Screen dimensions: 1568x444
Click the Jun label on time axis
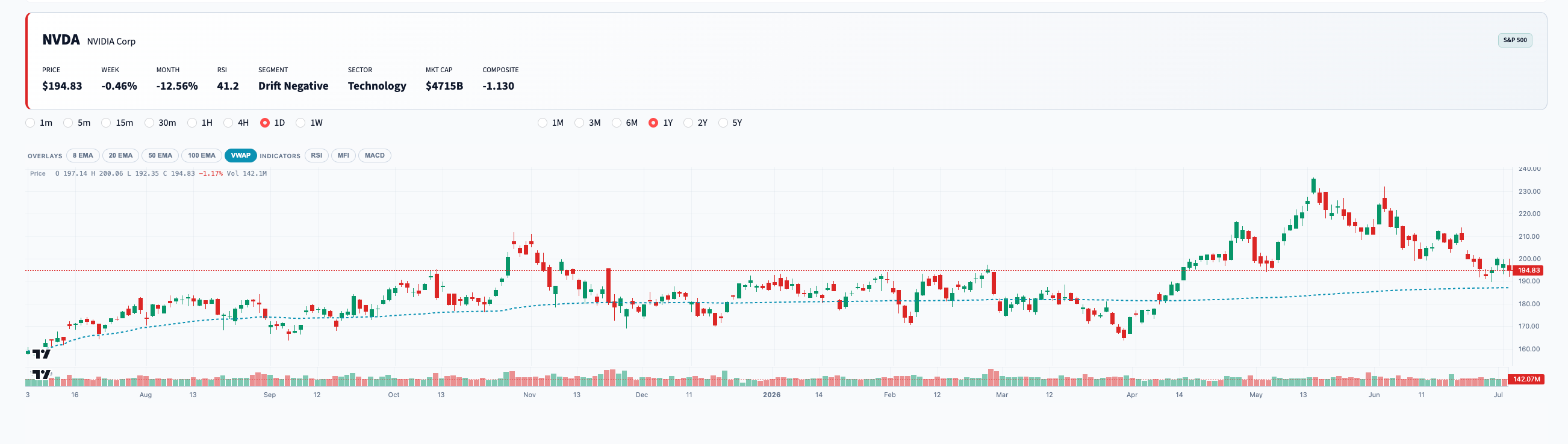point(1374,395)
